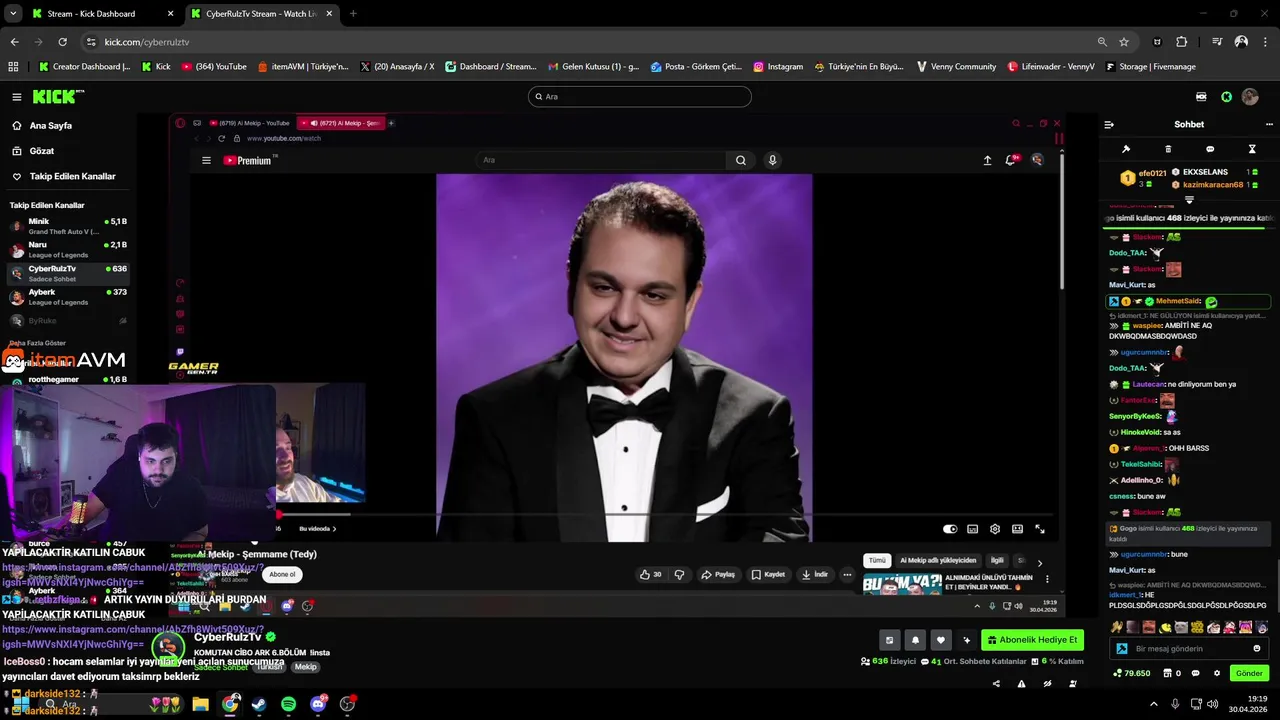Like the YouTube video with 30 likes
This screenshot has height=720, width=1280.
[x=651, y=575]
